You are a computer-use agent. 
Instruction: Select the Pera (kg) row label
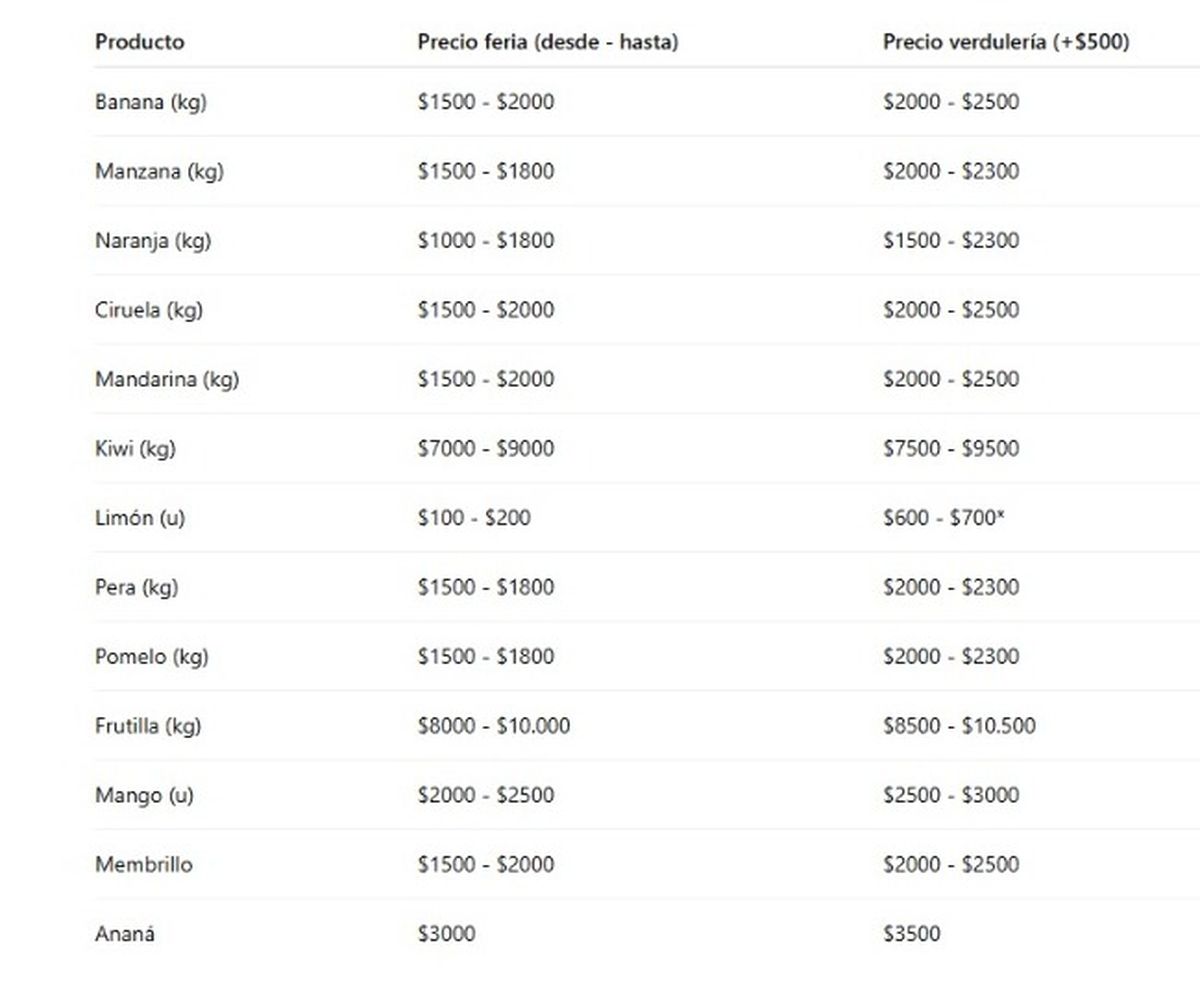click(136, 587)
